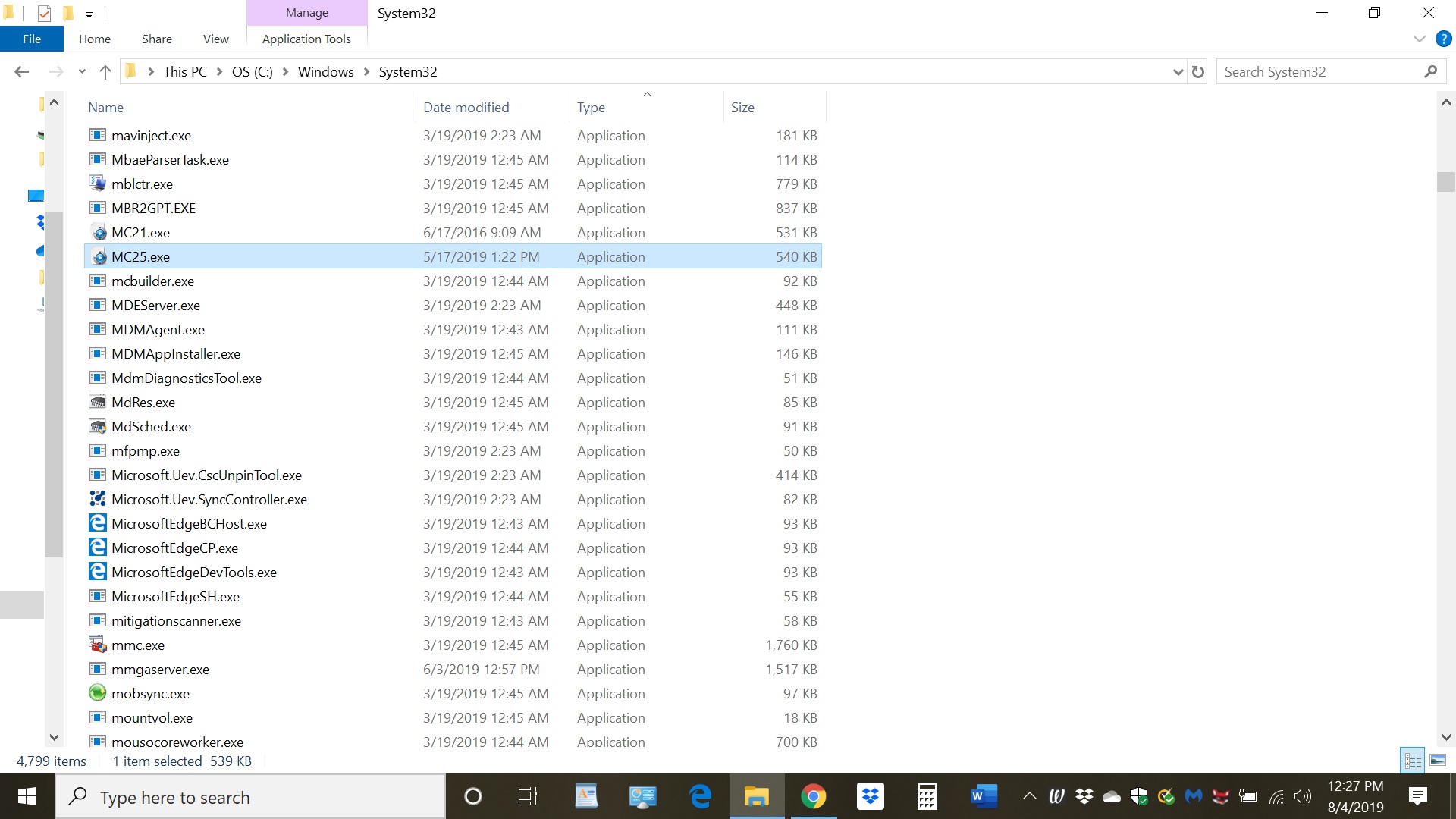Open Task View on taskbar
Image resolution: width=1456 pixels, height=819 pixels.
pyautogui.click(x=528, y=796)
